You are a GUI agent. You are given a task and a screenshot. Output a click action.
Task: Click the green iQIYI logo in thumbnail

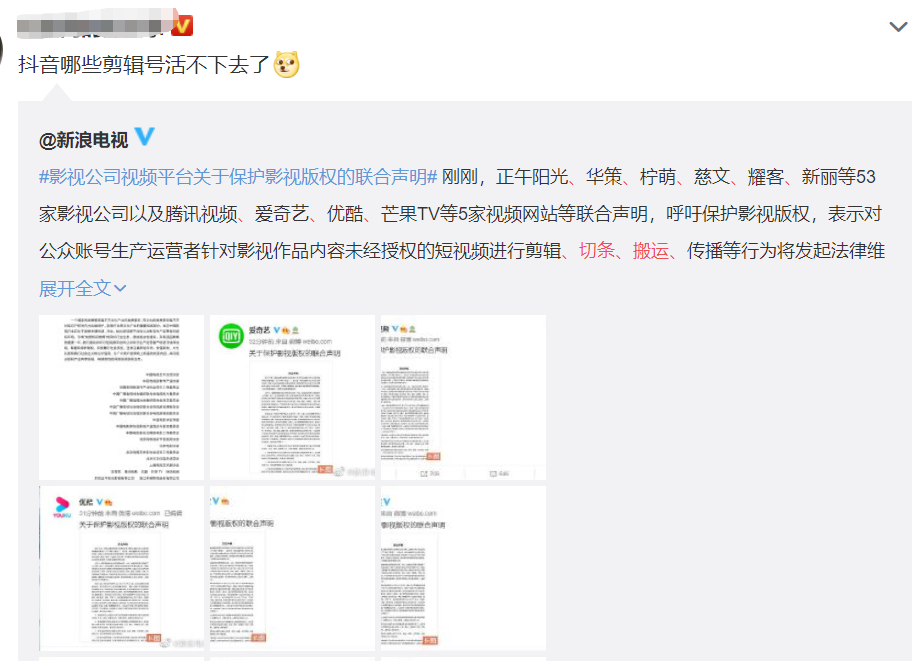(231, 336)
